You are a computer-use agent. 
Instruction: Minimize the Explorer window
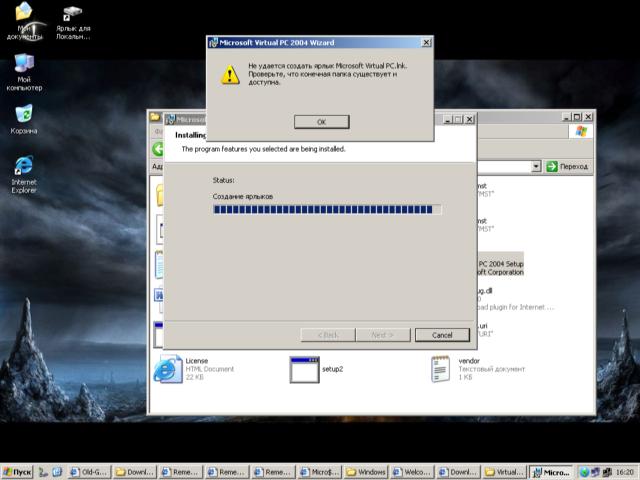point(567,117)
